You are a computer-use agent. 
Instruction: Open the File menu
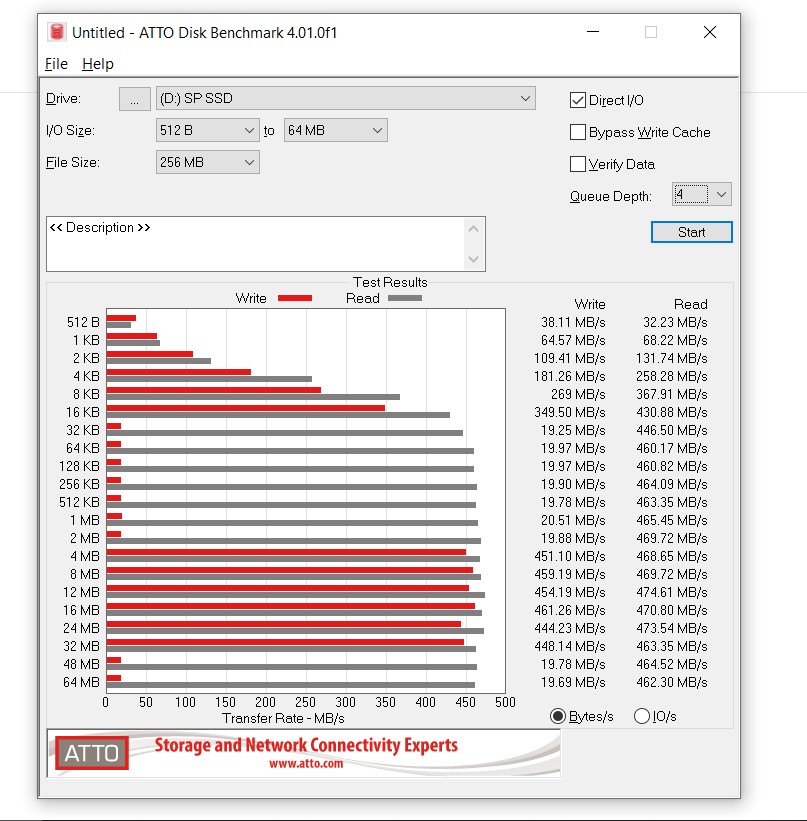coord(56,64)
